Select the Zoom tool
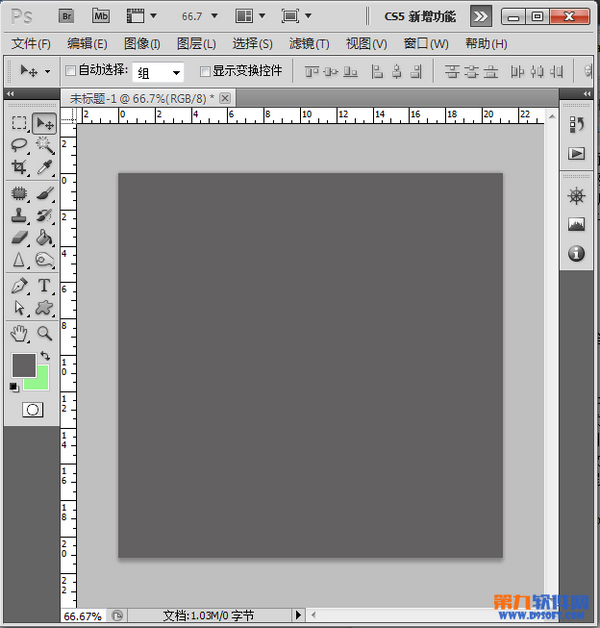Image resolution: width=600 pixels, height=628 pixels. click(44, 334)
